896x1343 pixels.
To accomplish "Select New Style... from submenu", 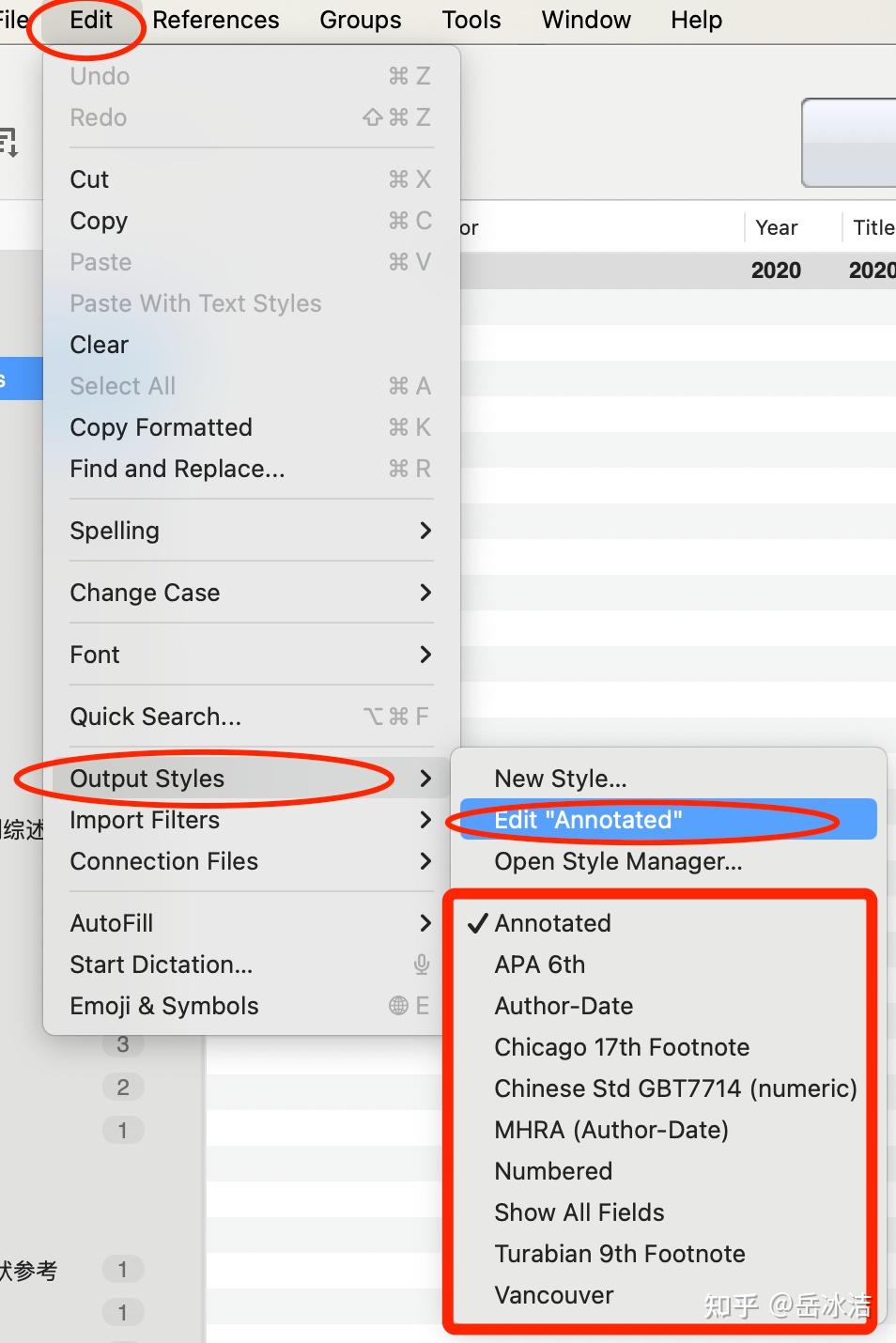I will pos(561,779).
